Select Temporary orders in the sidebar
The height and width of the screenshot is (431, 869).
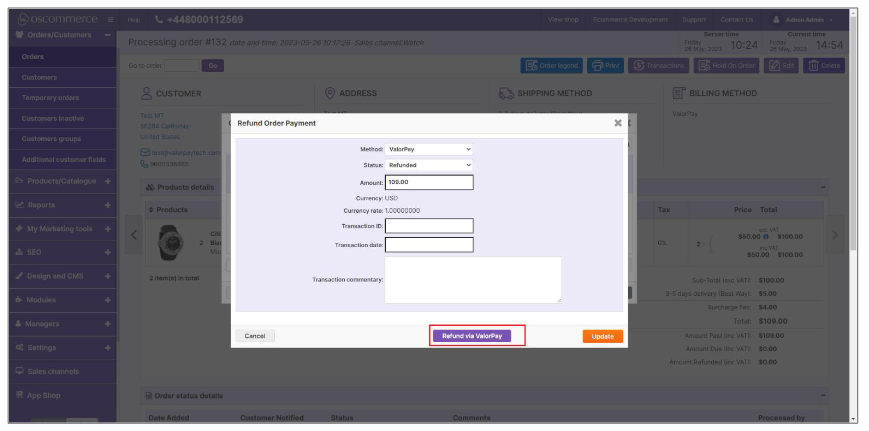63,98
